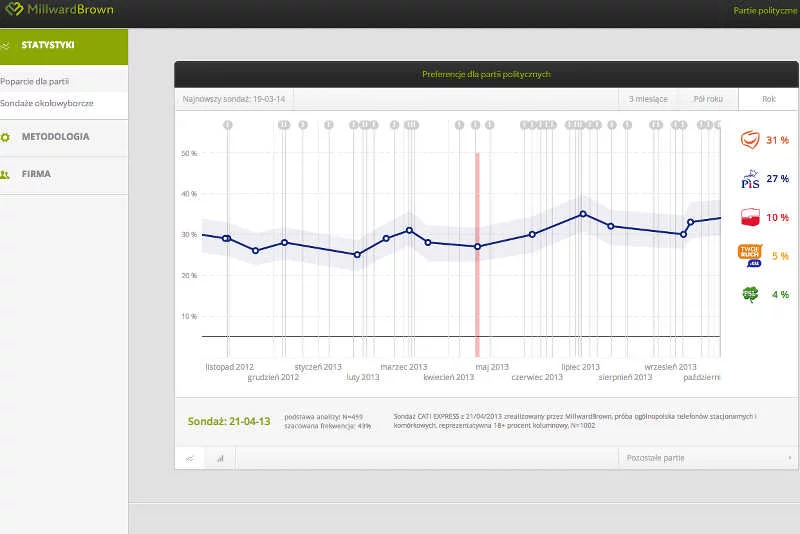Screen dimensions: 800x534
Task: Click the Preferencje dla partii politycznych title
Action: pyautogui.click(x=486, y=74)
